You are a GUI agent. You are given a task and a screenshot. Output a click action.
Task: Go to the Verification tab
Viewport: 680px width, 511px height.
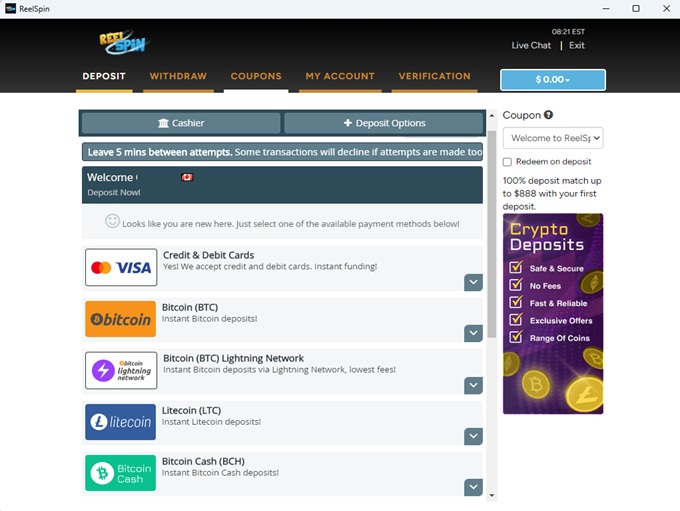point(434,76)
